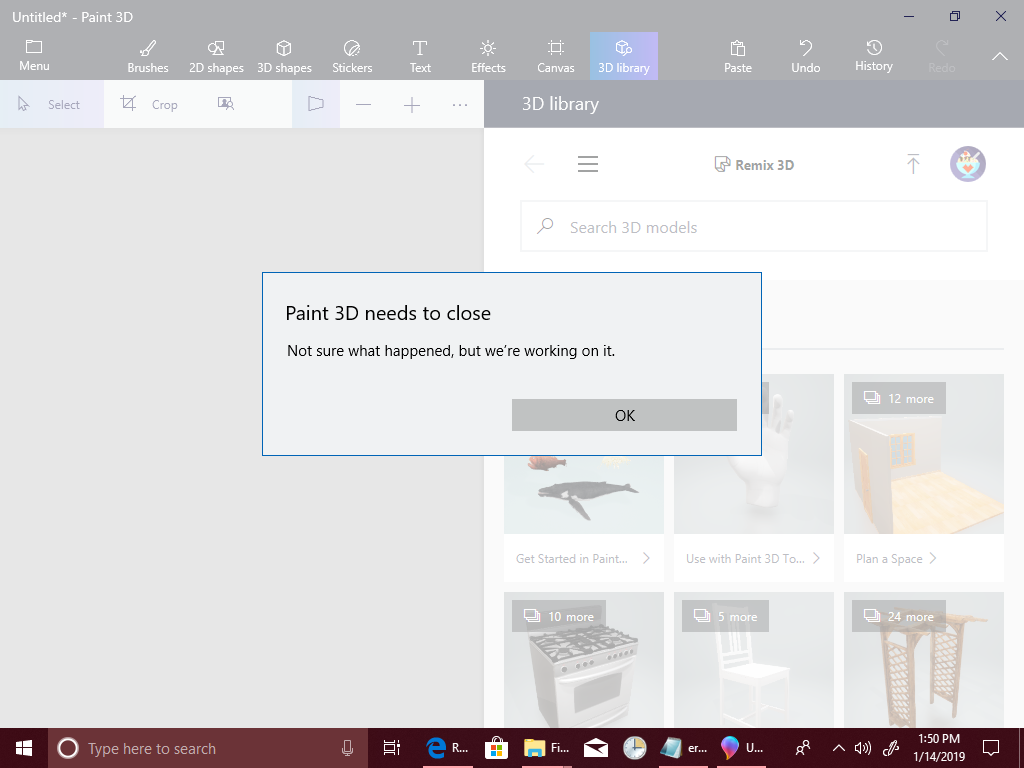
Task: Click the Remix 3D logo link
Action: click(x=754, y=165)
